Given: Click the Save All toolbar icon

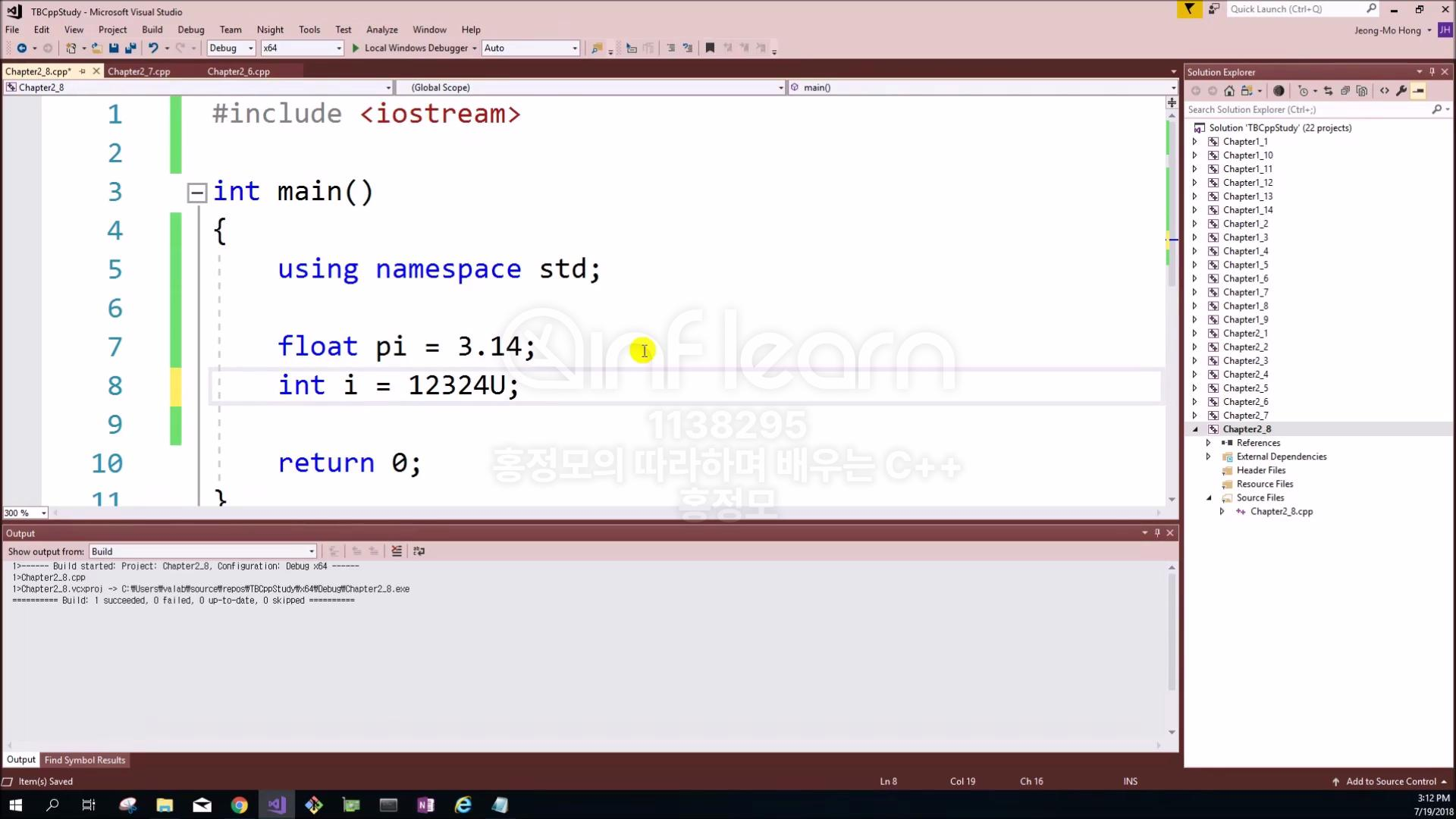Looking at the screenshot, I should tap(130, 48).
